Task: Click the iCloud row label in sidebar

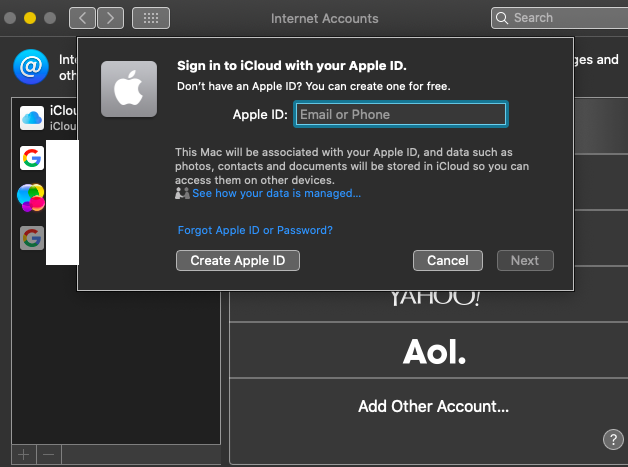Action: pyautogui.click(x=63, y=111)
